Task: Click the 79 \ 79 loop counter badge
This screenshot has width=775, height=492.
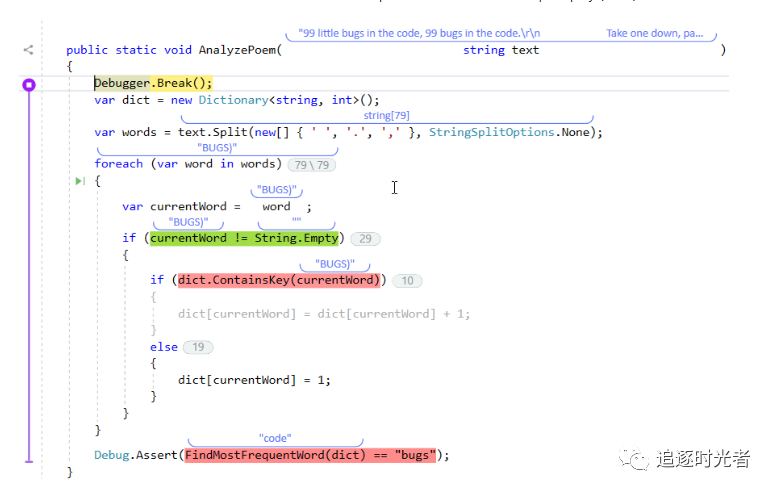Action: [x=311, y=165]
